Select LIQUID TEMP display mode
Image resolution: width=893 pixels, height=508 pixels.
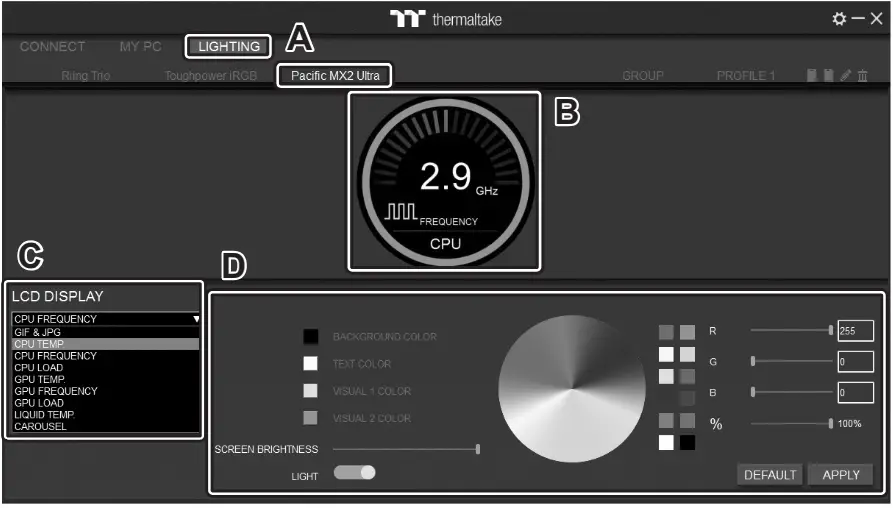tap(106, 415)
